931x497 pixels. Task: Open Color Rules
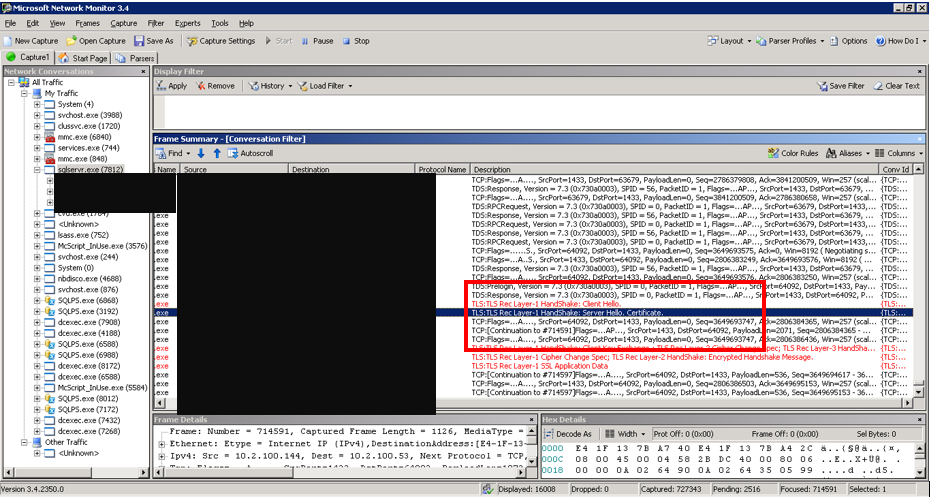[793, 153]
